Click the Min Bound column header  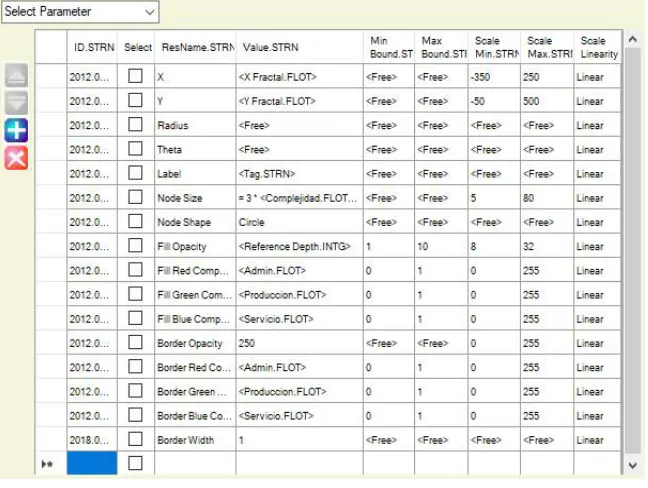click(x=389, y=47)
